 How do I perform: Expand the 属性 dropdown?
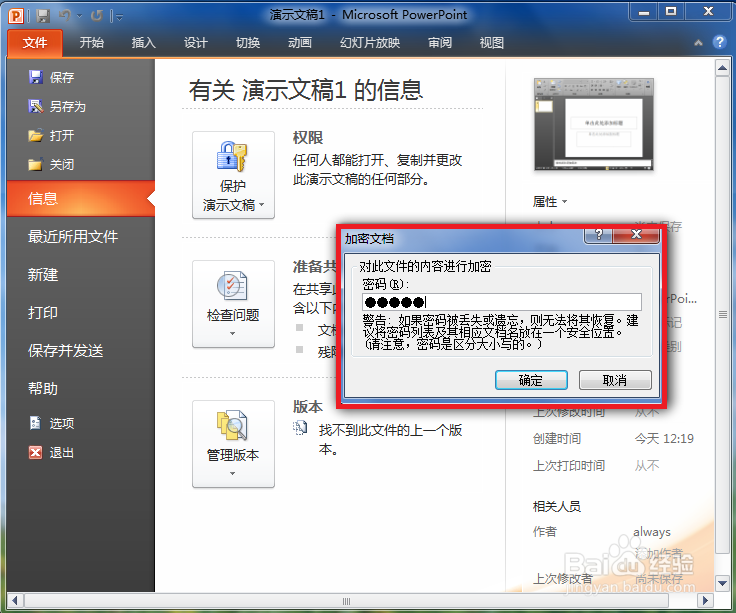(550, 202)
